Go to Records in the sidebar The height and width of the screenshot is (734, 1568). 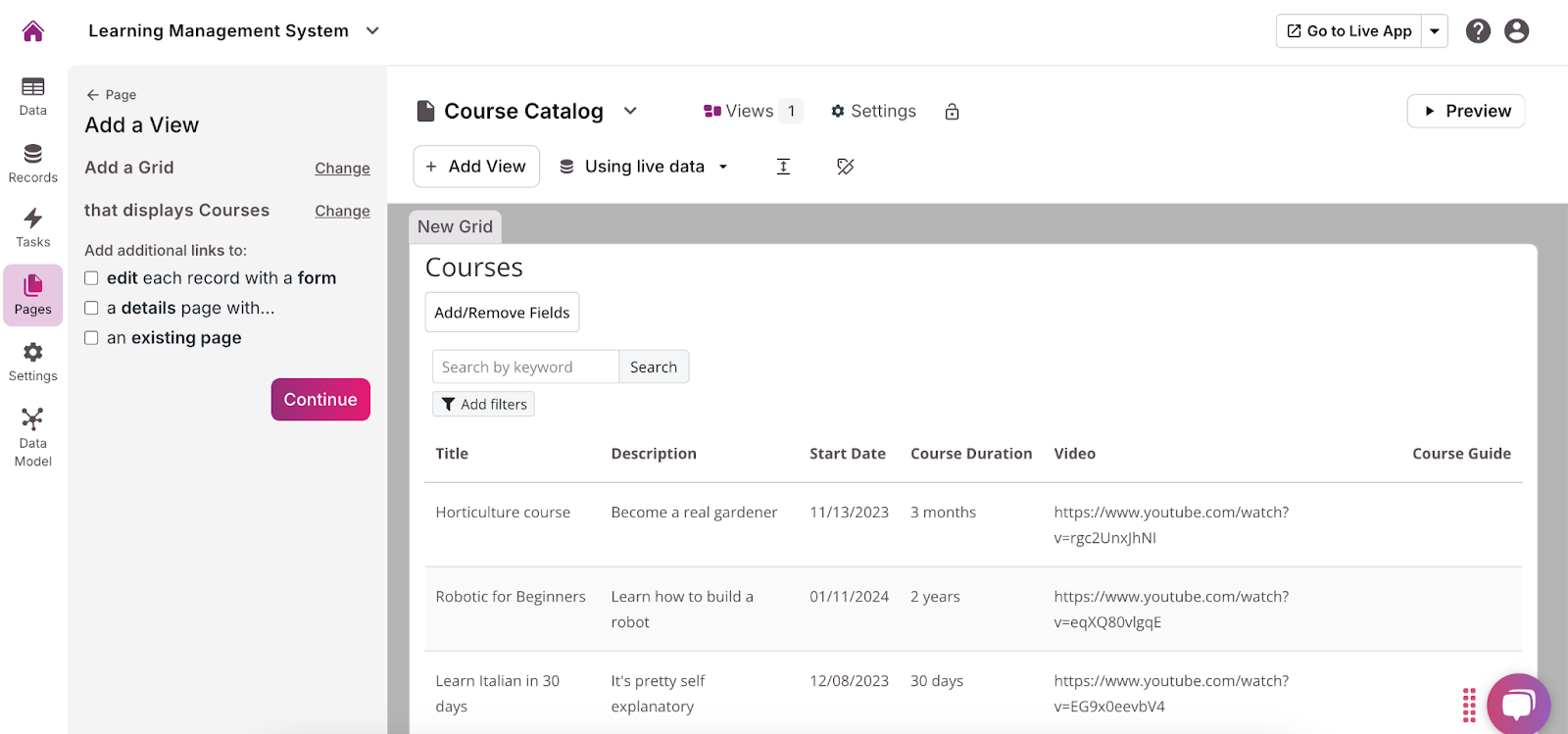pos(33,163)
